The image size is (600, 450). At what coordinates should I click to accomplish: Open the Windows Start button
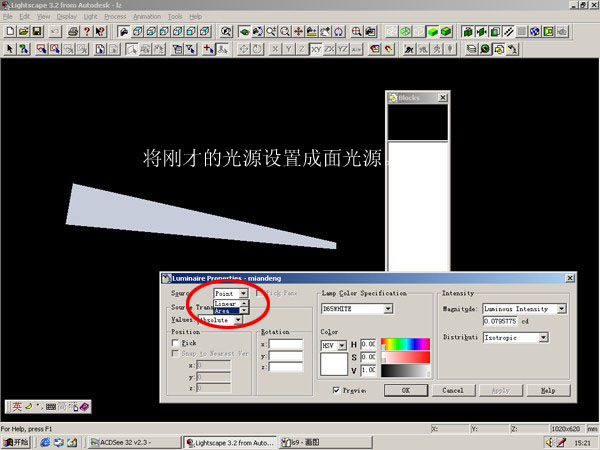pos(15,442)
